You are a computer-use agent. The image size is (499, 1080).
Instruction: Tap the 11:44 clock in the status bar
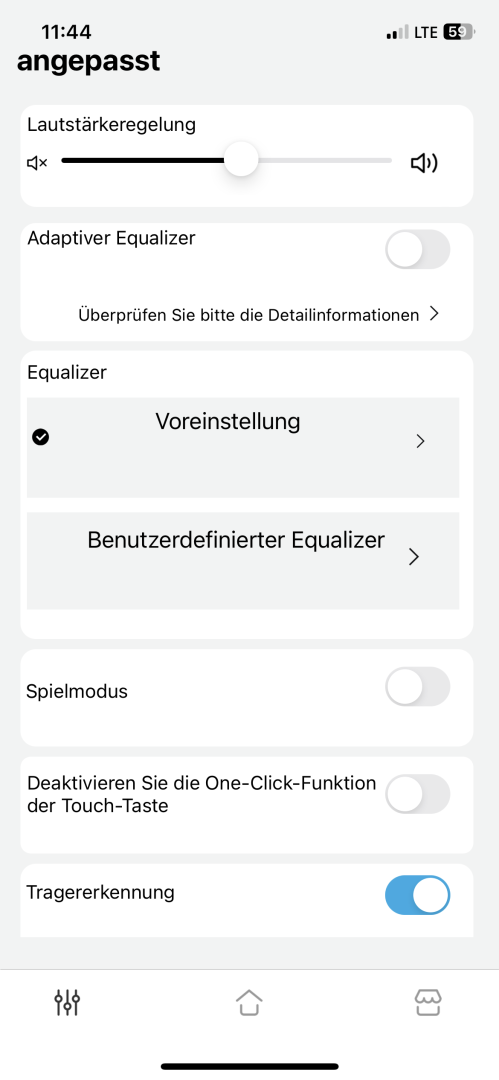(66, 32)
